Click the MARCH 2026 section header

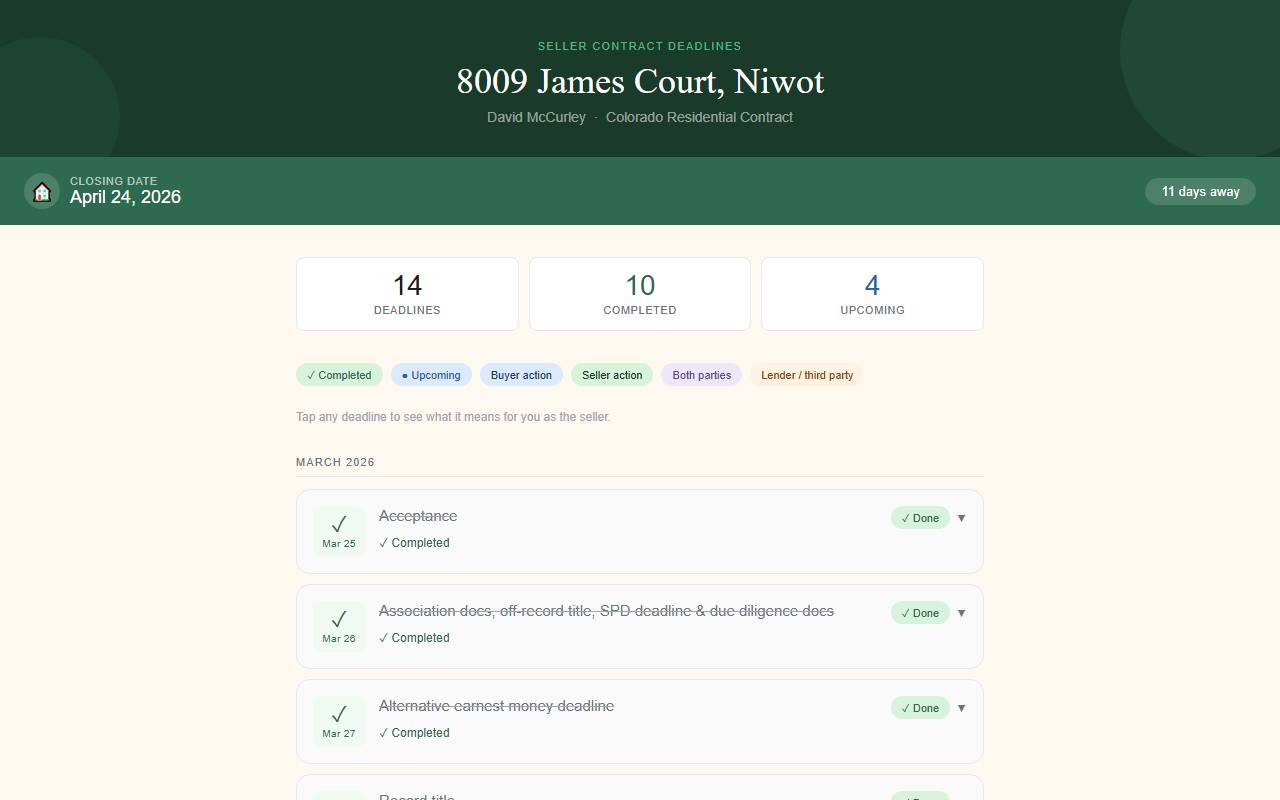(335, 462)
